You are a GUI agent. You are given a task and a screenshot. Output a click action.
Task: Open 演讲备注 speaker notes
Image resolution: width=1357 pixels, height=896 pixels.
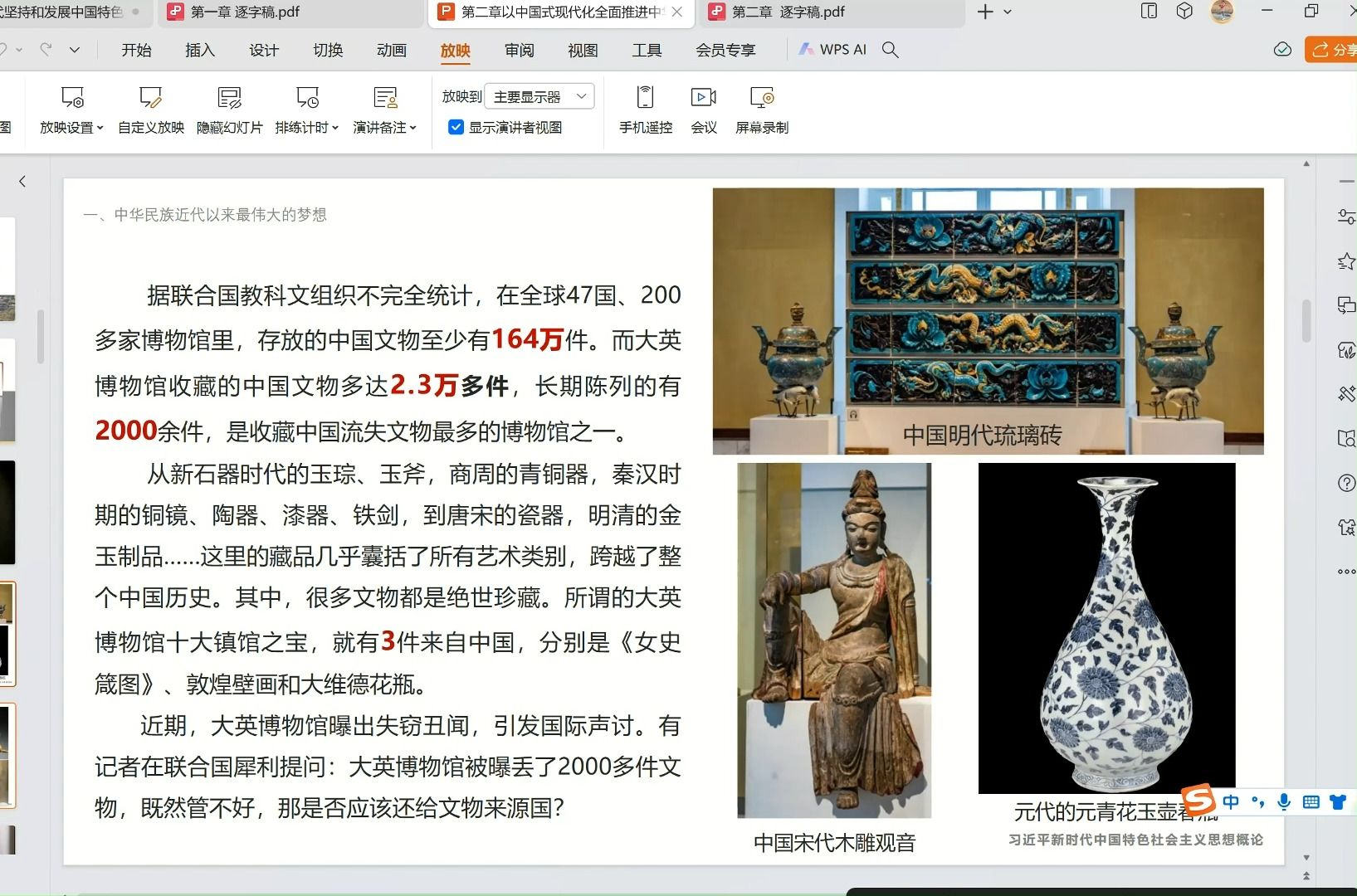pyautogui.click(x=384, y=110)
